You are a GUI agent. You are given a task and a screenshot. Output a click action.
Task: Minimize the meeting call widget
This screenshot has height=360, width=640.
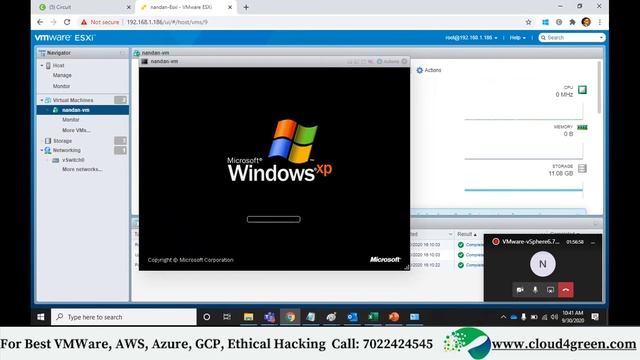click(593, 242)
